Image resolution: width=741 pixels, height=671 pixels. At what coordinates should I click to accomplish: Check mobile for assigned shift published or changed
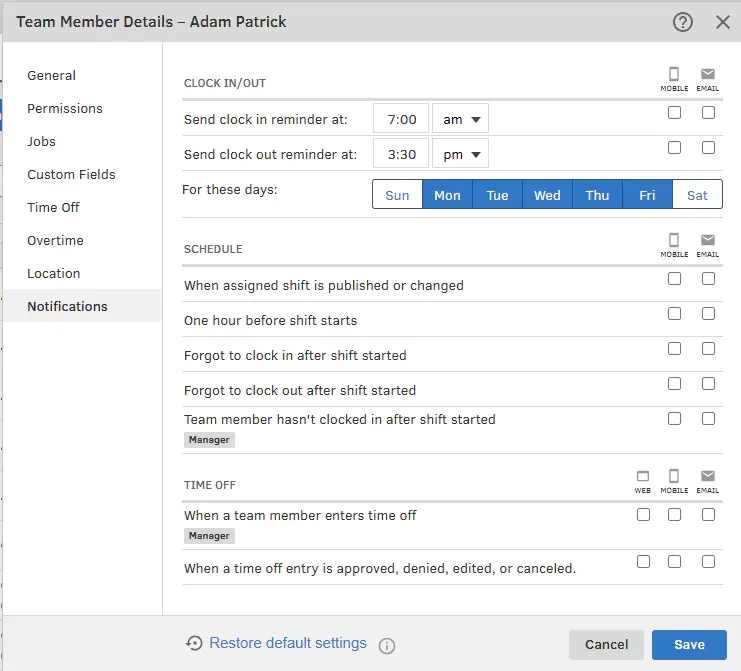coord(674,278)
